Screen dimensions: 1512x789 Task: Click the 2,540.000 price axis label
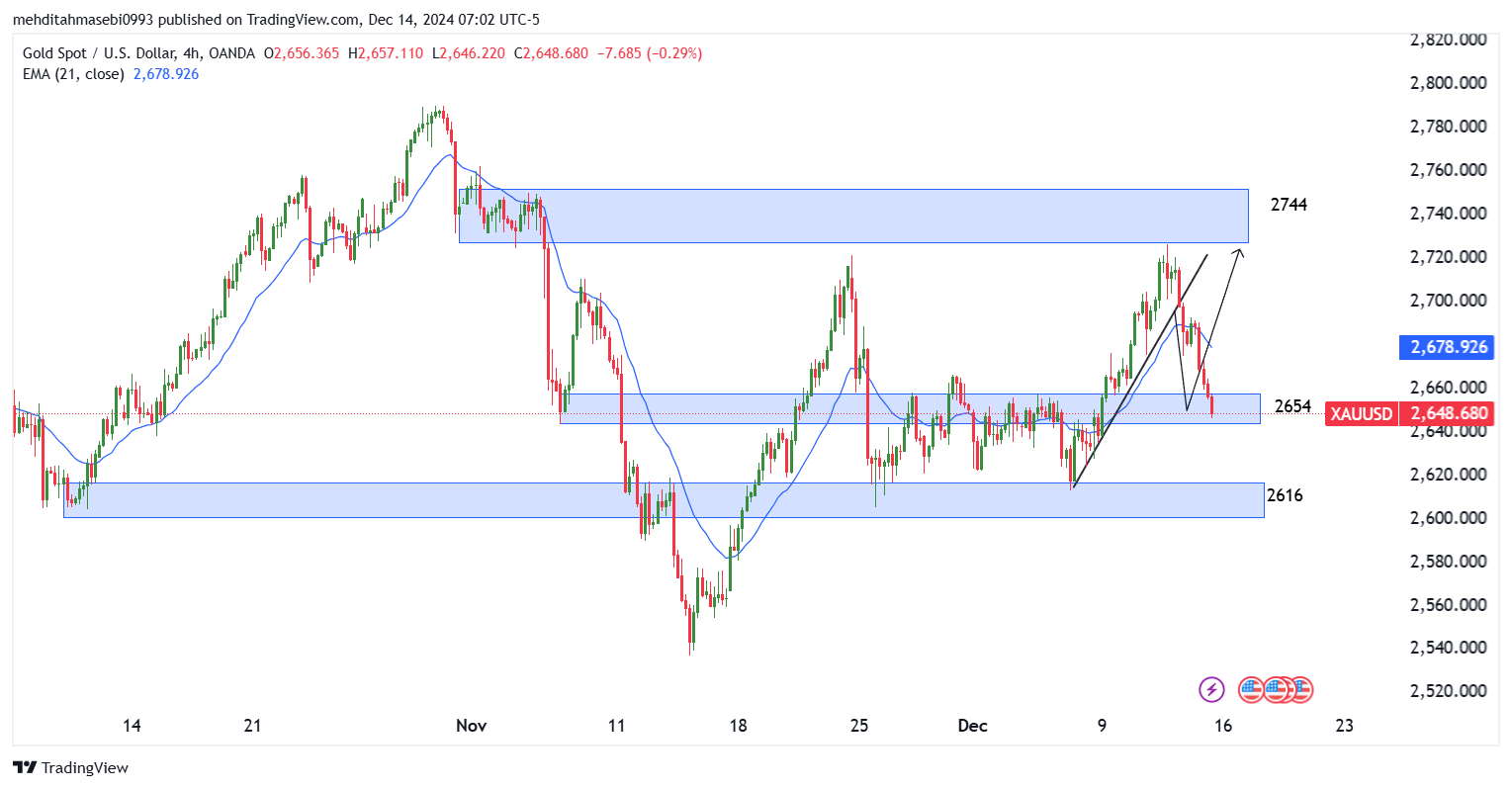1448,648
